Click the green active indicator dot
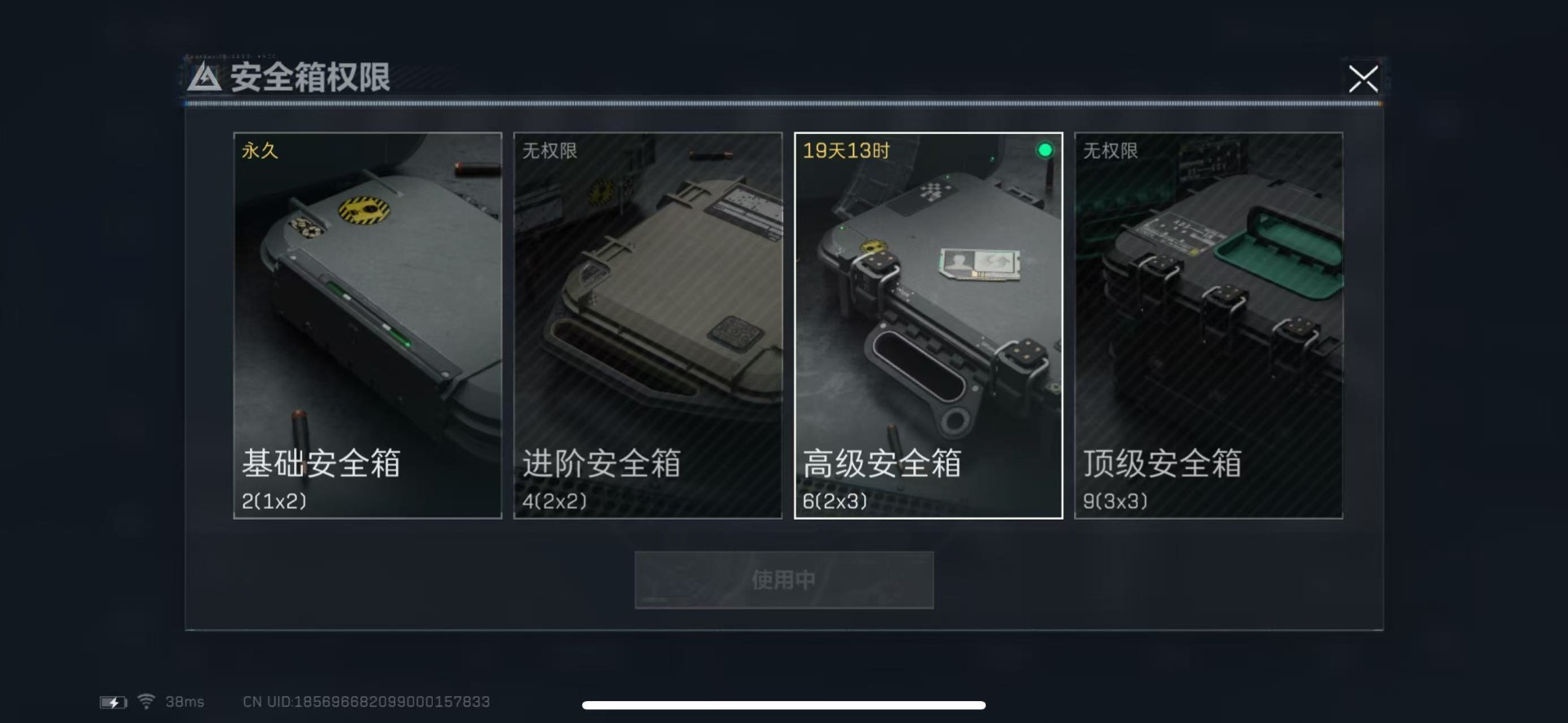The width and height of the screenshot is (1568, 723). click(1045, 150)
